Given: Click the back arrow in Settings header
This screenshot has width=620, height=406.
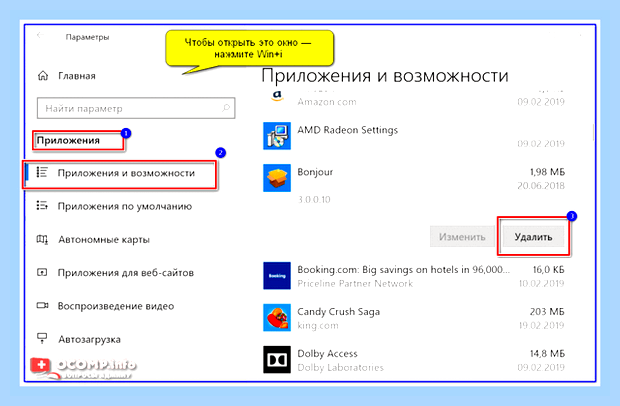Looking at the screenshot, I should pyautogui.click(x=39, y=36).
